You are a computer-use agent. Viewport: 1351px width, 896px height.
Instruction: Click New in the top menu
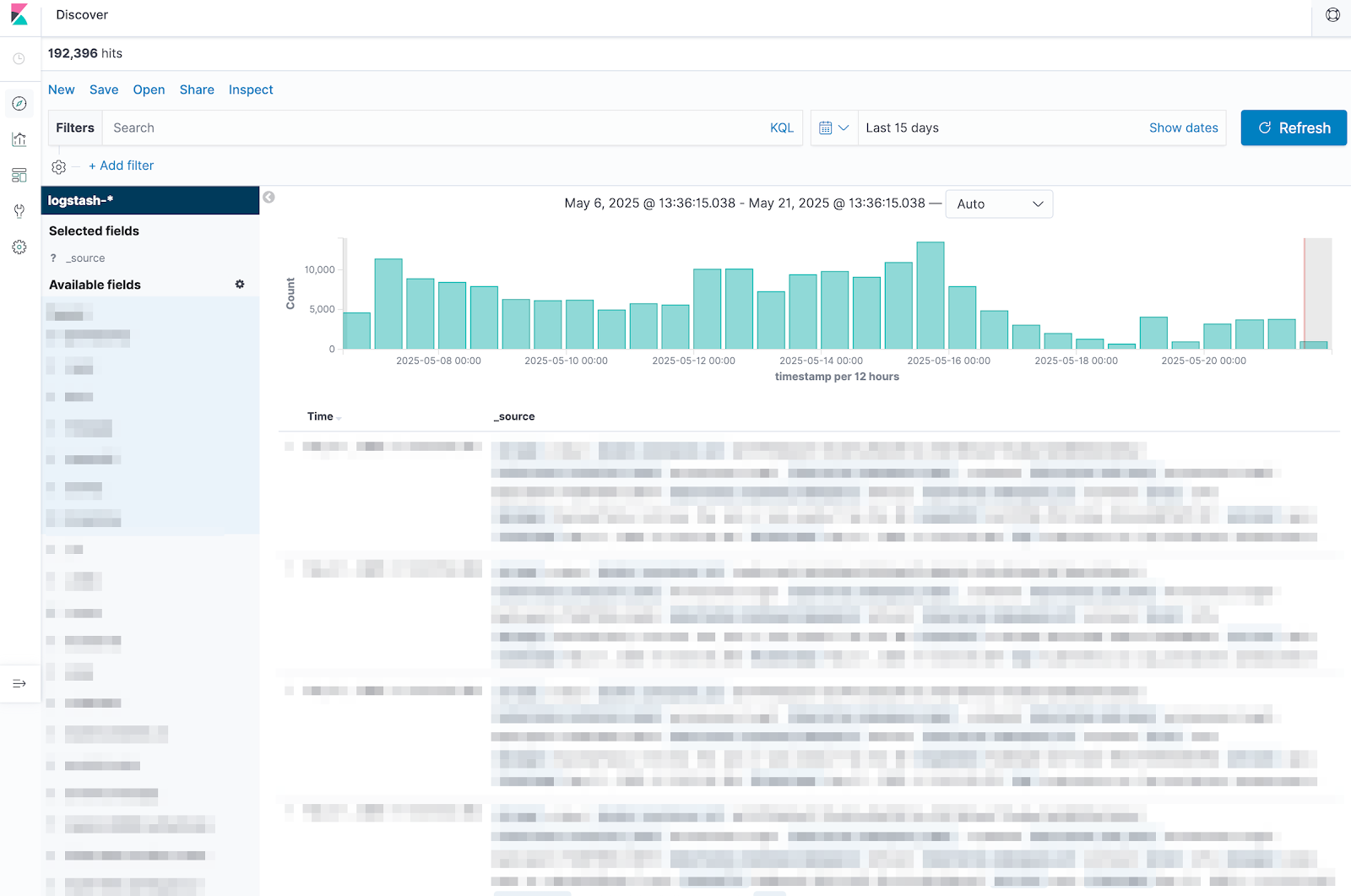(x=62, y=90)
